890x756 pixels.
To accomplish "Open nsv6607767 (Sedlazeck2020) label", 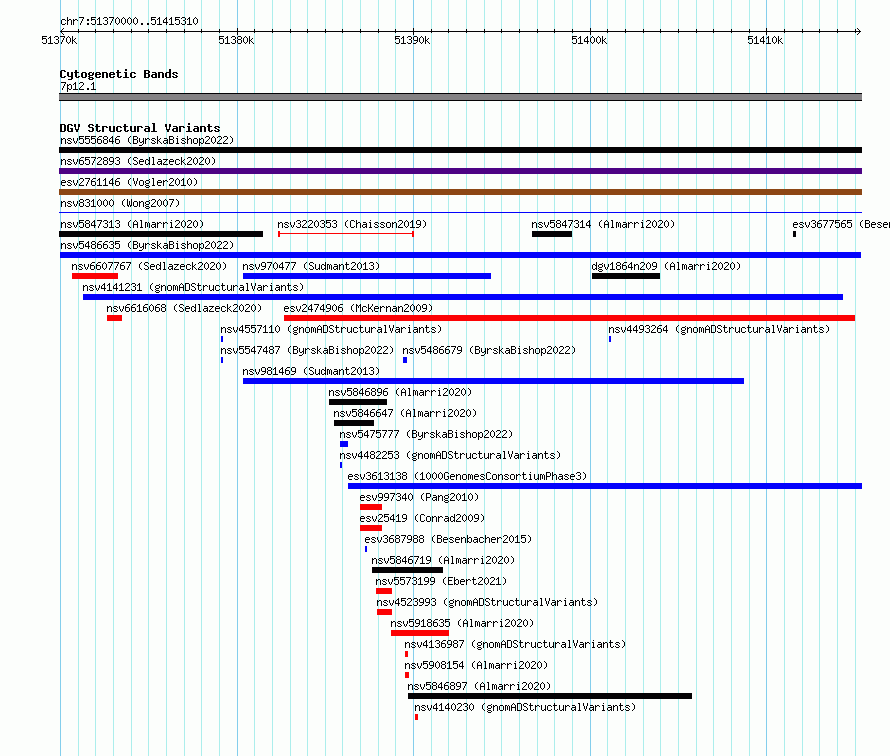I will pyautogui.click(x=149, y=266).
